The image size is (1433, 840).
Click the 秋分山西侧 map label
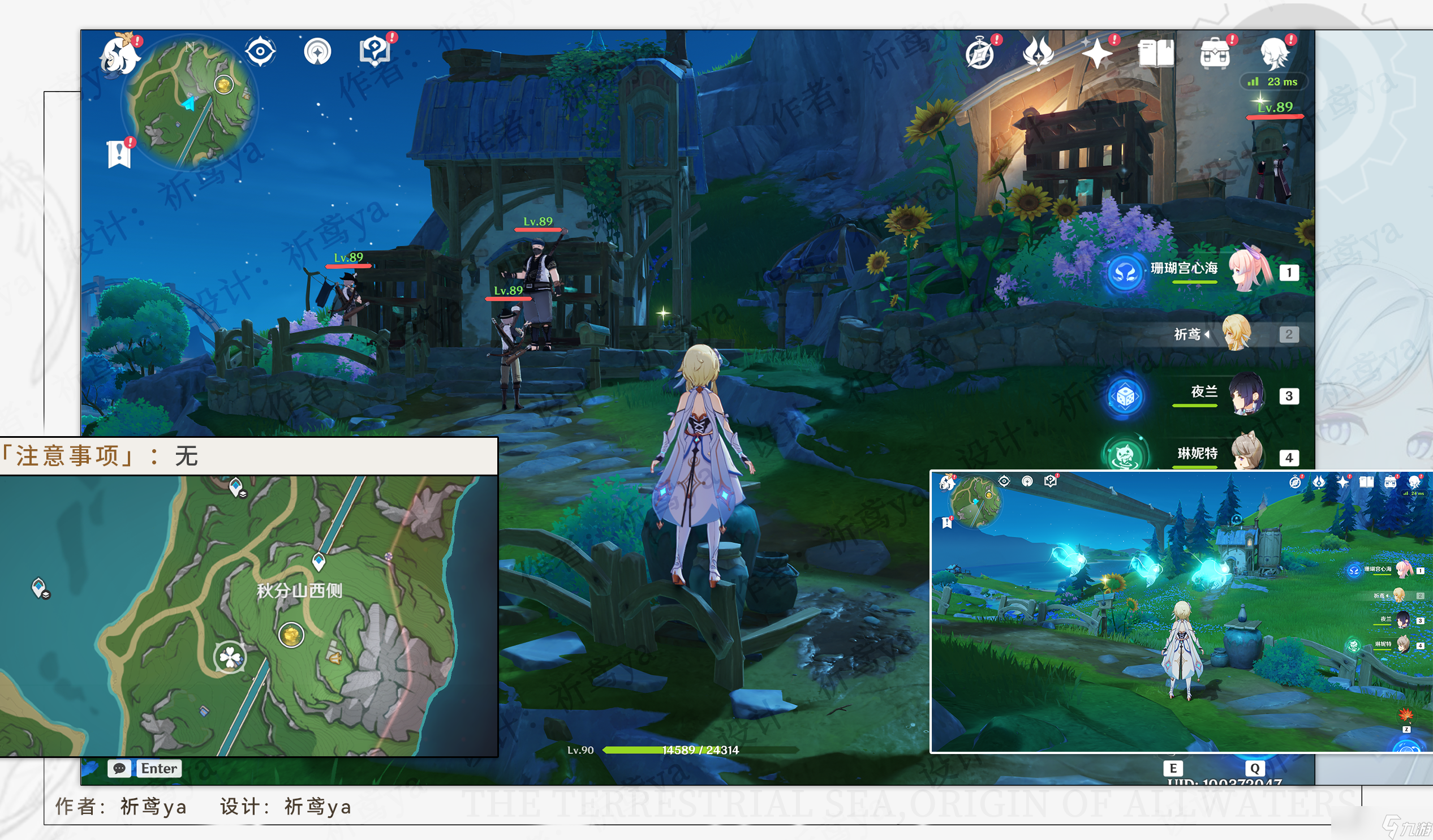tap(299, 591)
